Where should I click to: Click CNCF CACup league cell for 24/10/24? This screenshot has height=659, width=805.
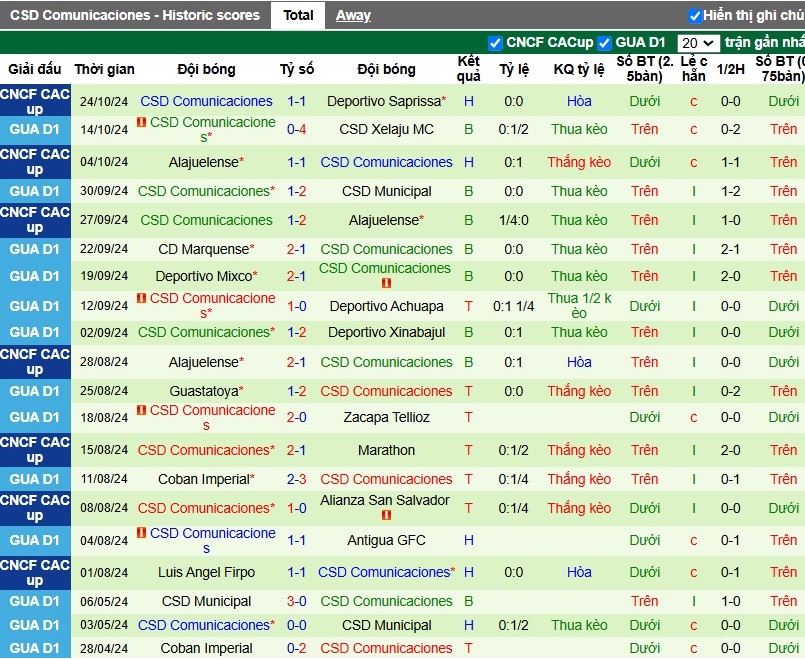[x=35, y=102]
